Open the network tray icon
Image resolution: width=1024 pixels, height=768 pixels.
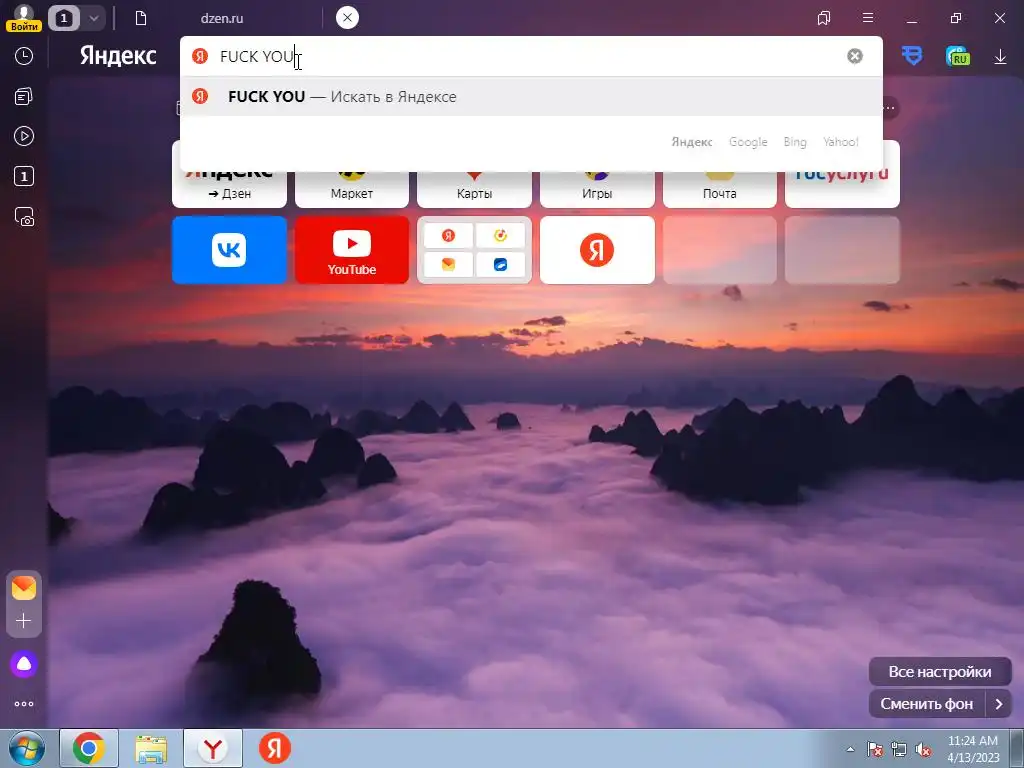[899, 749]
